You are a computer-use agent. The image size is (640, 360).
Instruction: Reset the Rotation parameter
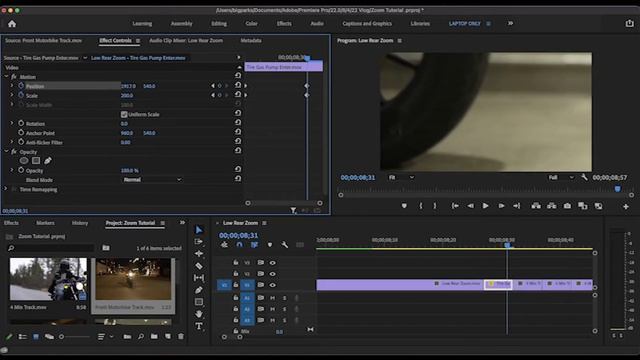click(x=238, y=123)
